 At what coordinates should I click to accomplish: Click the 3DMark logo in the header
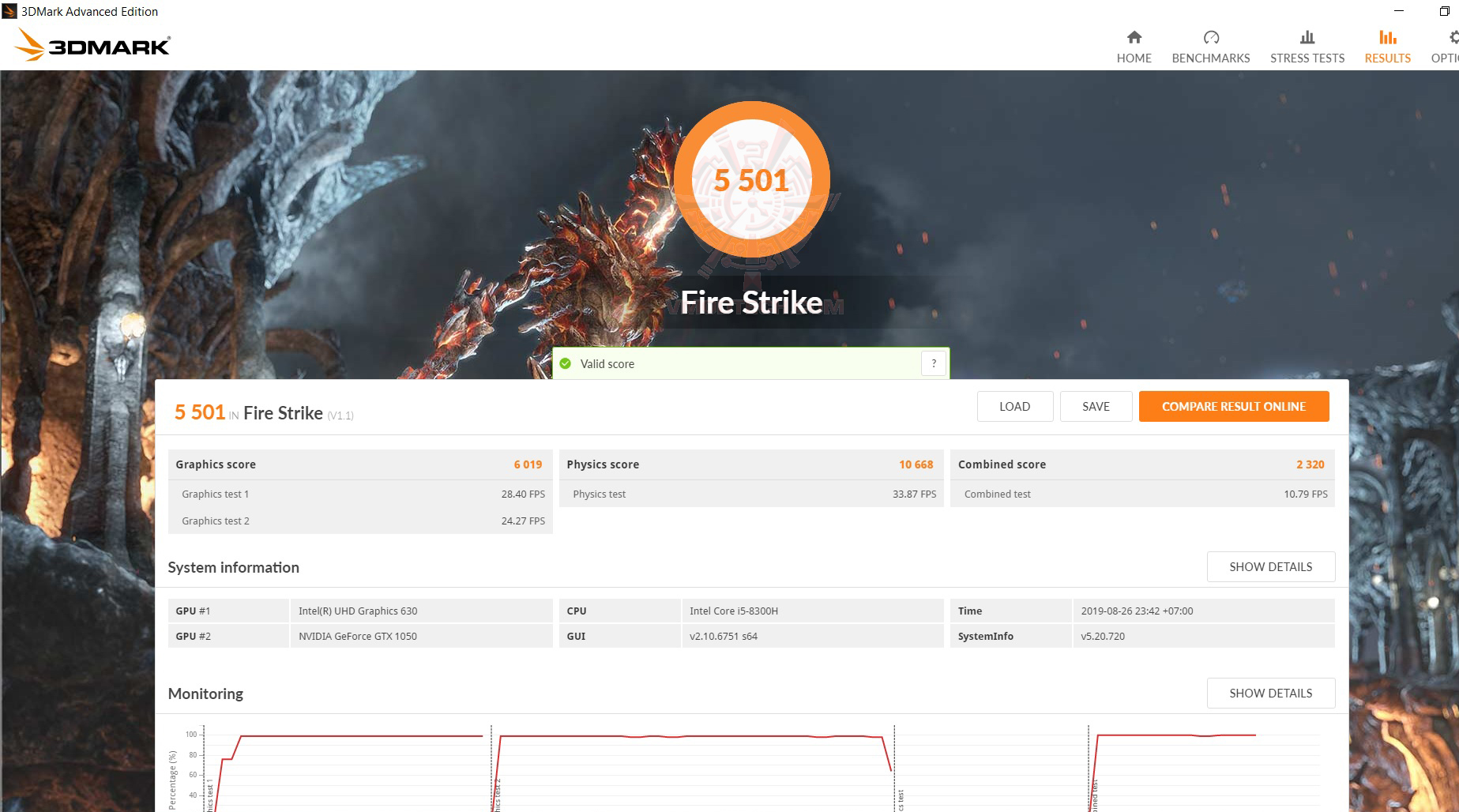pyautogui.click(x=92, y=45)
